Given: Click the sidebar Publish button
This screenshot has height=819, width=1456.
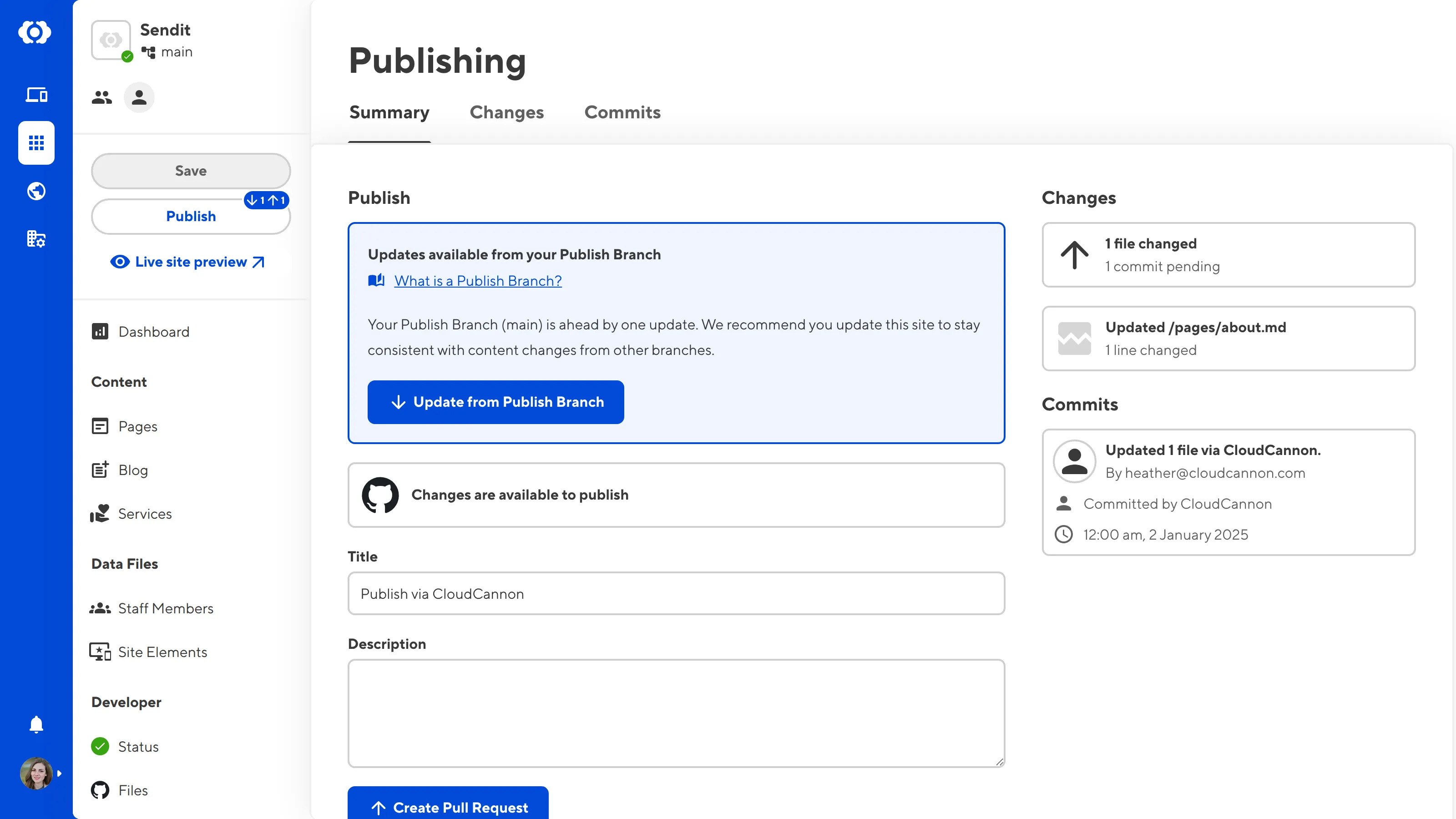Looking at the screenshot, I should point(191,217).
